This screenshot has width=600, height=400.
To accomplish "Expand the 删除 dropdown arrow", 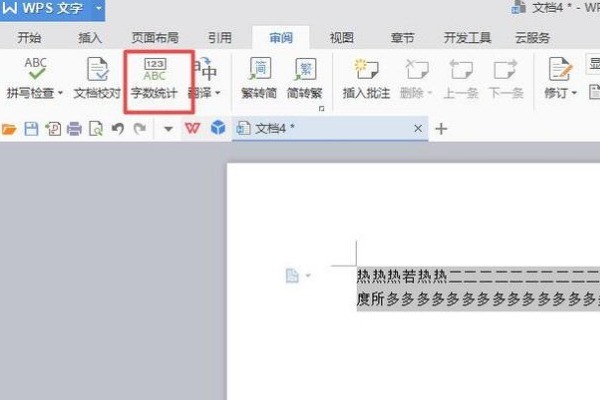I will pyautogui.click(x=429, y=93).
